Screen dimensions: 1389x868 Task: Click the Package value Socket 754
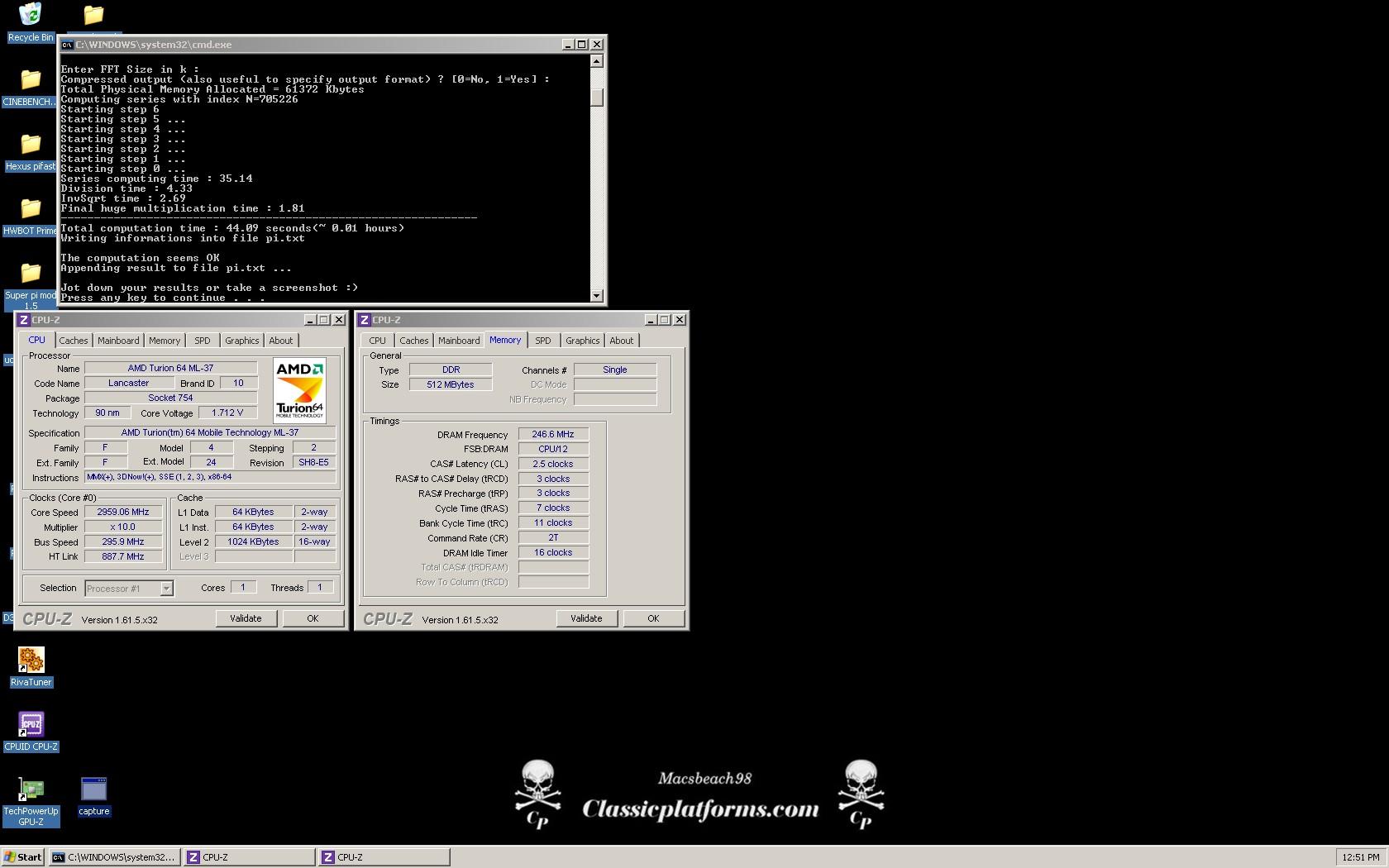(x=170, y=398)
